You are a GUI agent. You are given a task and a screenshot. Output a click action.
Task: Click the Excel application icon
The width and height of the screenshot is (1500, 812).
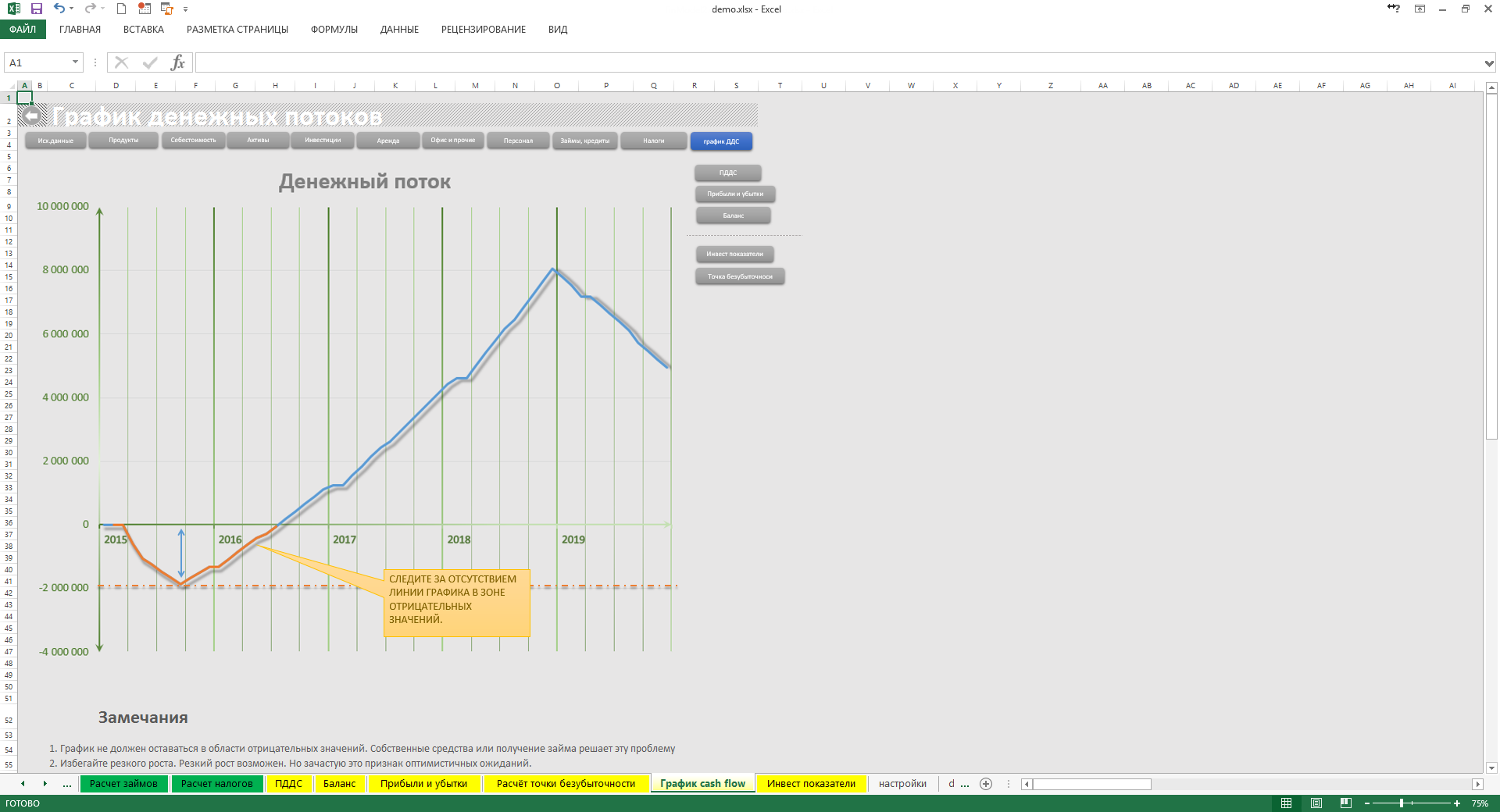(x=13, y=9)
